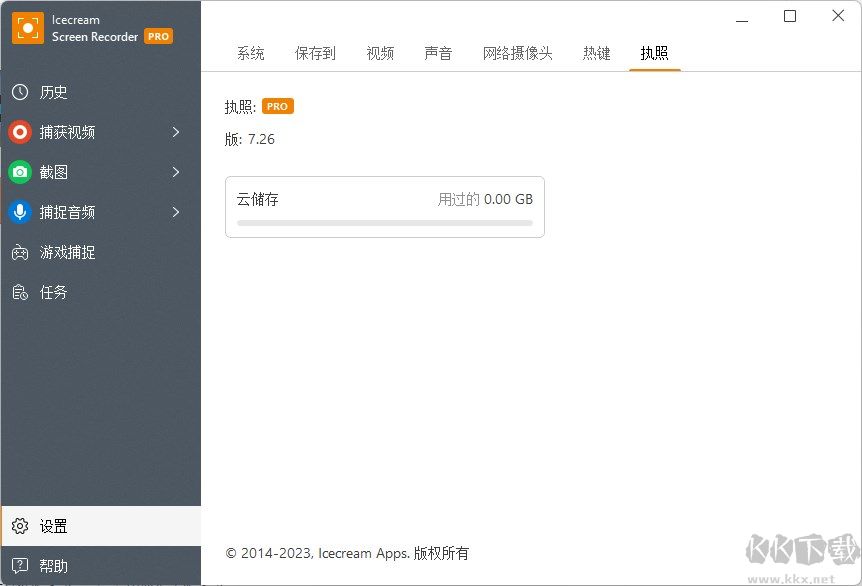Image resolution: width=862 pixels, height=586 pixels.
Task: Click the clock icon beside 历史
Action: [x=20, y=92]
